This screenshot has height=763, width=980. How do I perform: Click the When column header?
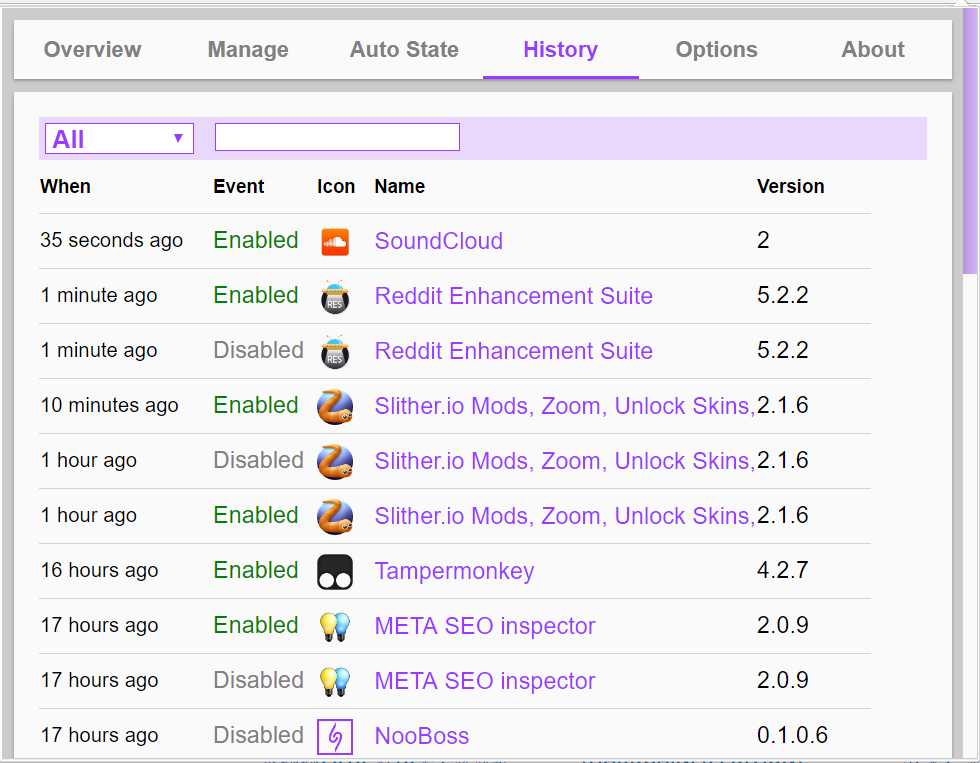[x=66, y=186]
